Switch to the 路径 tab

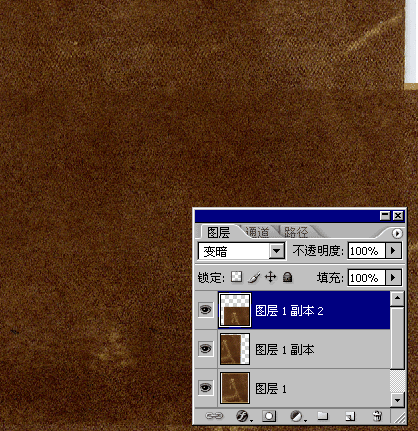point(296,232)
